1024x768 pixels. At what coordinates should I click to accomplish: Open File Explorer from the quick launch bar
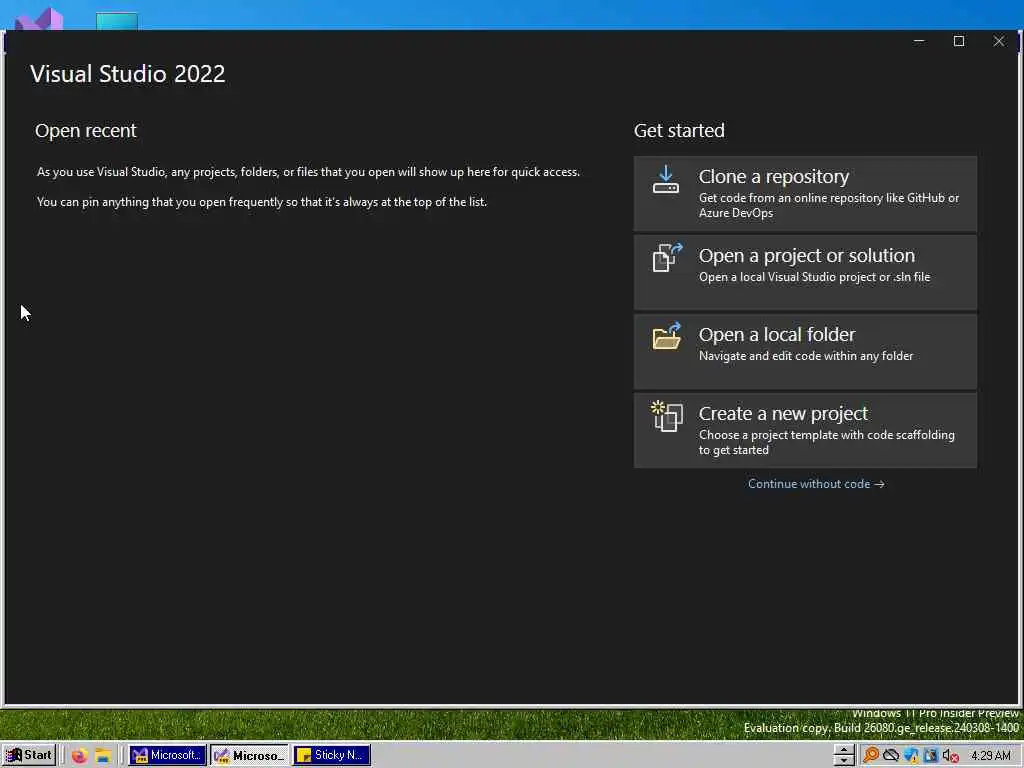[103, 756]
